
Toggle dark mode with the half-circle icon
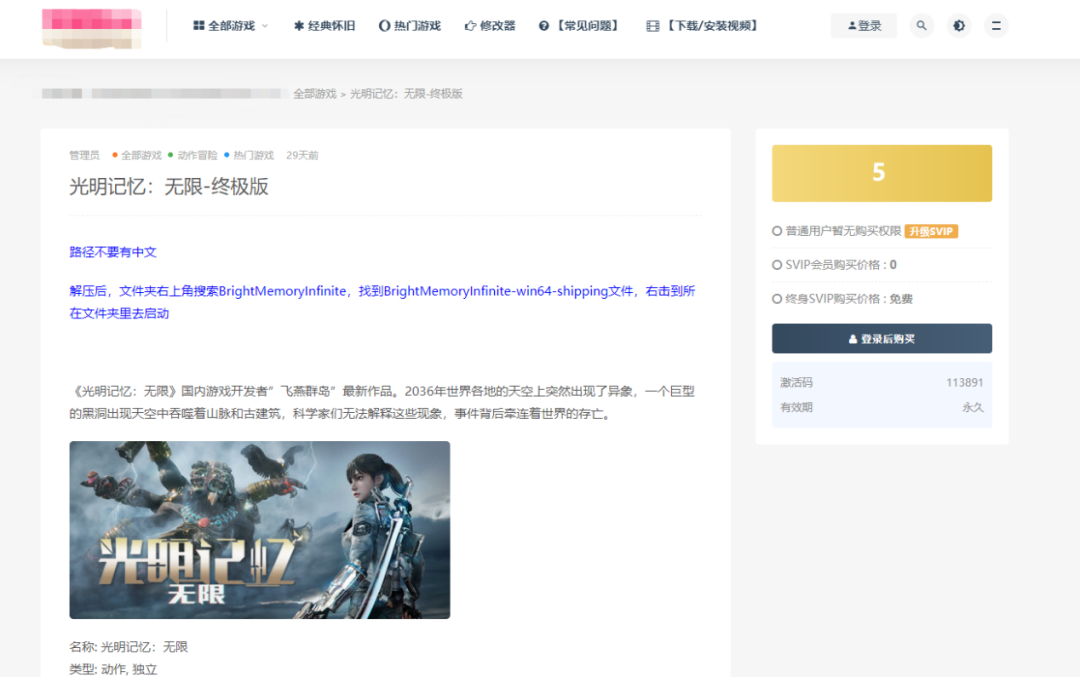(x=959, y=25)
